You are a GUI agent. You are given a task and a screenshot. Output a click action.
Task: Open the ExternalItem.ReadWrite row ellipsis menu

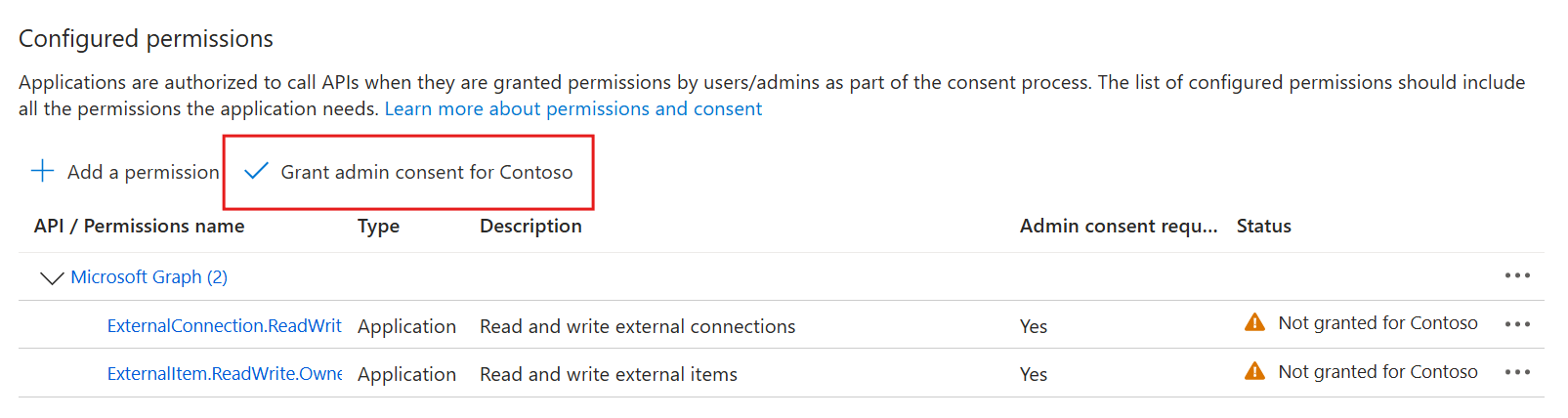pyautogui.click(x=1516, y=372)
